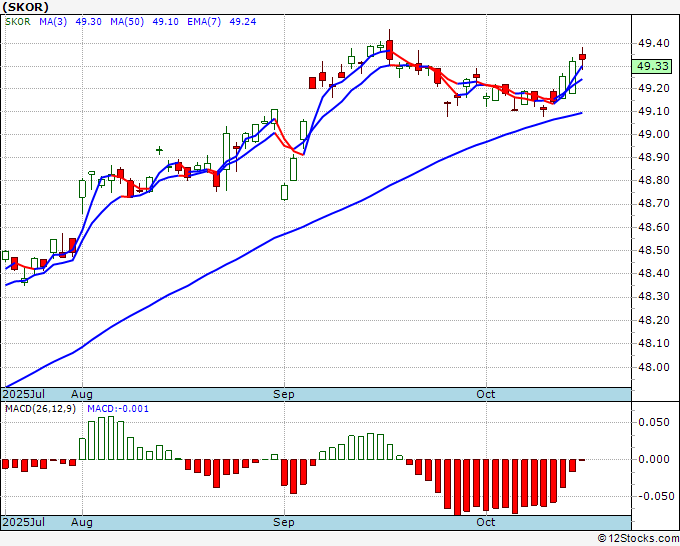The height and width of the screenshot is (546, 680).
Task: Click the 0.050 MACD axis label
Action: (654, 422)
